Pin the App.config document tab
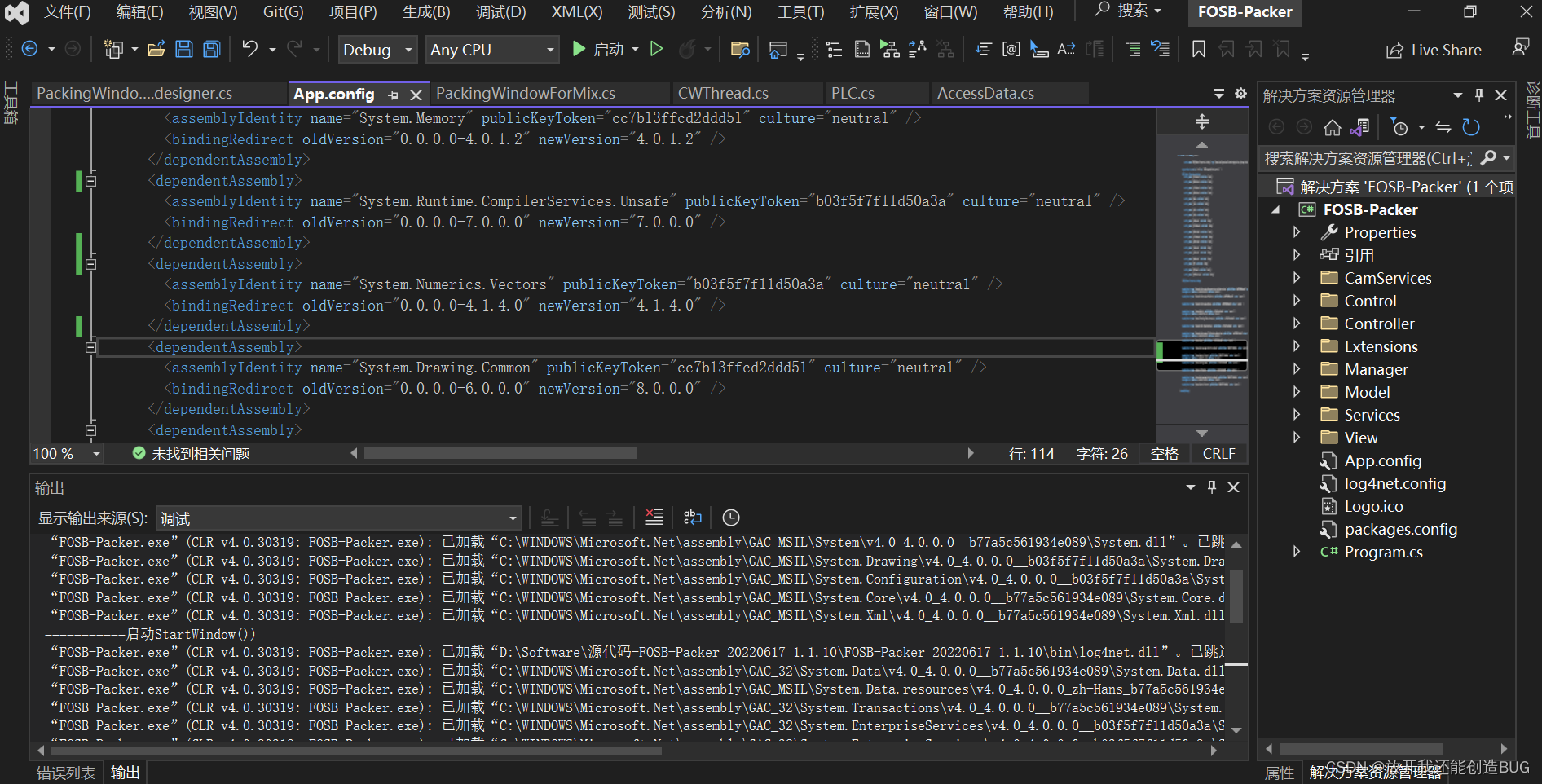The width and height of the screenshot is (1542, 784). click(394, 95)
